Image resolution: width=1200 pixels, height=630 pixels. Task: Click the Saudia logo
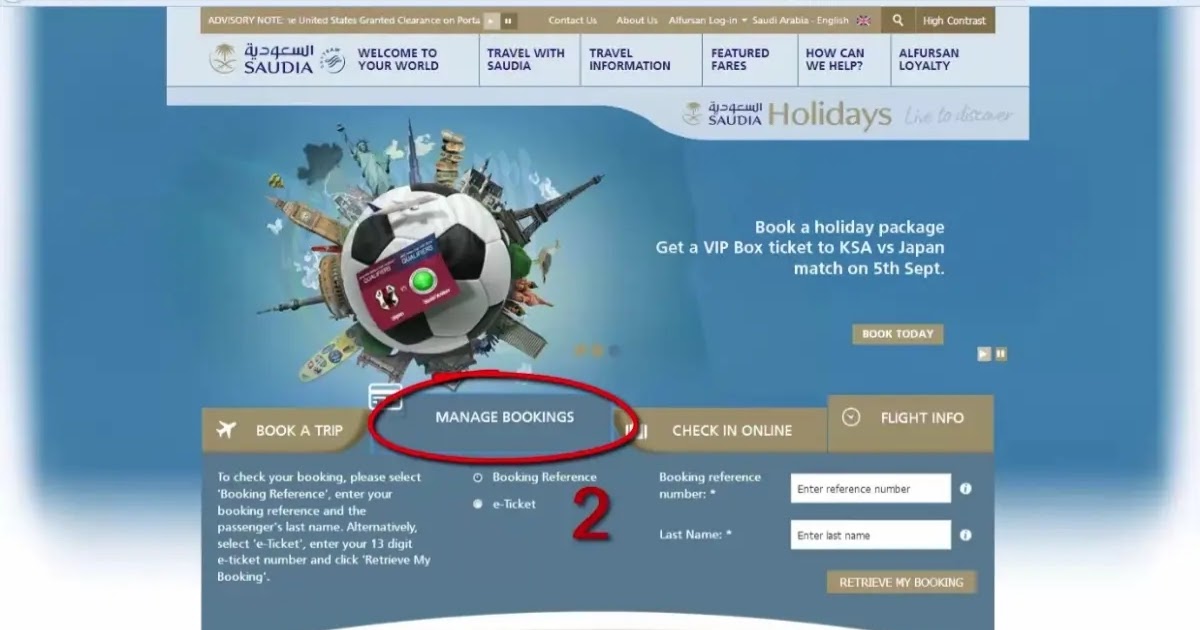tap(262, 59)
